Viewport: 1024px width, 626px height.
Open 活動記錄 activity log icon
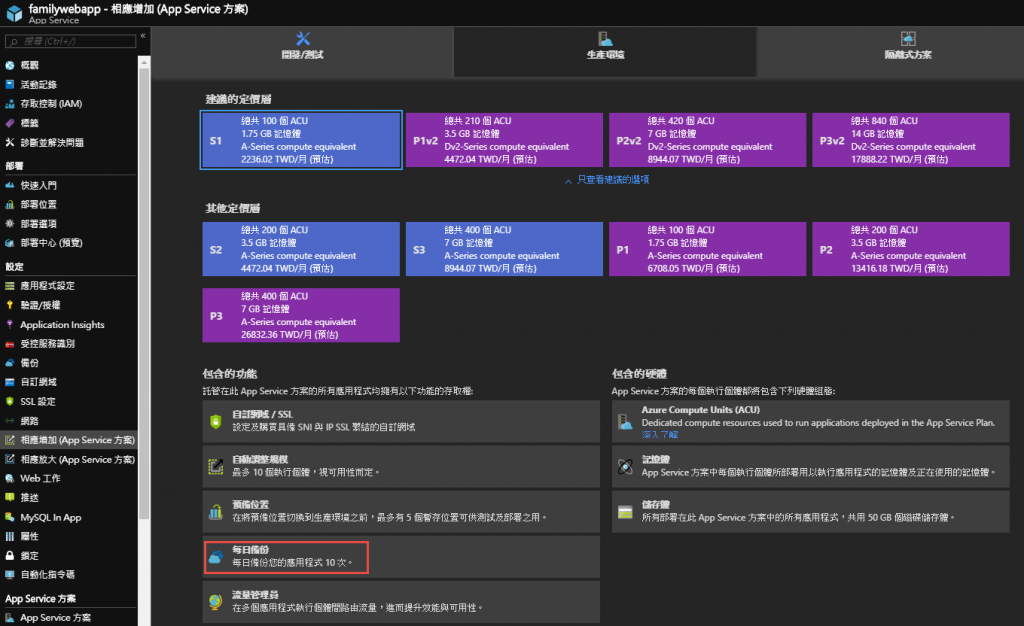[10, 84]
